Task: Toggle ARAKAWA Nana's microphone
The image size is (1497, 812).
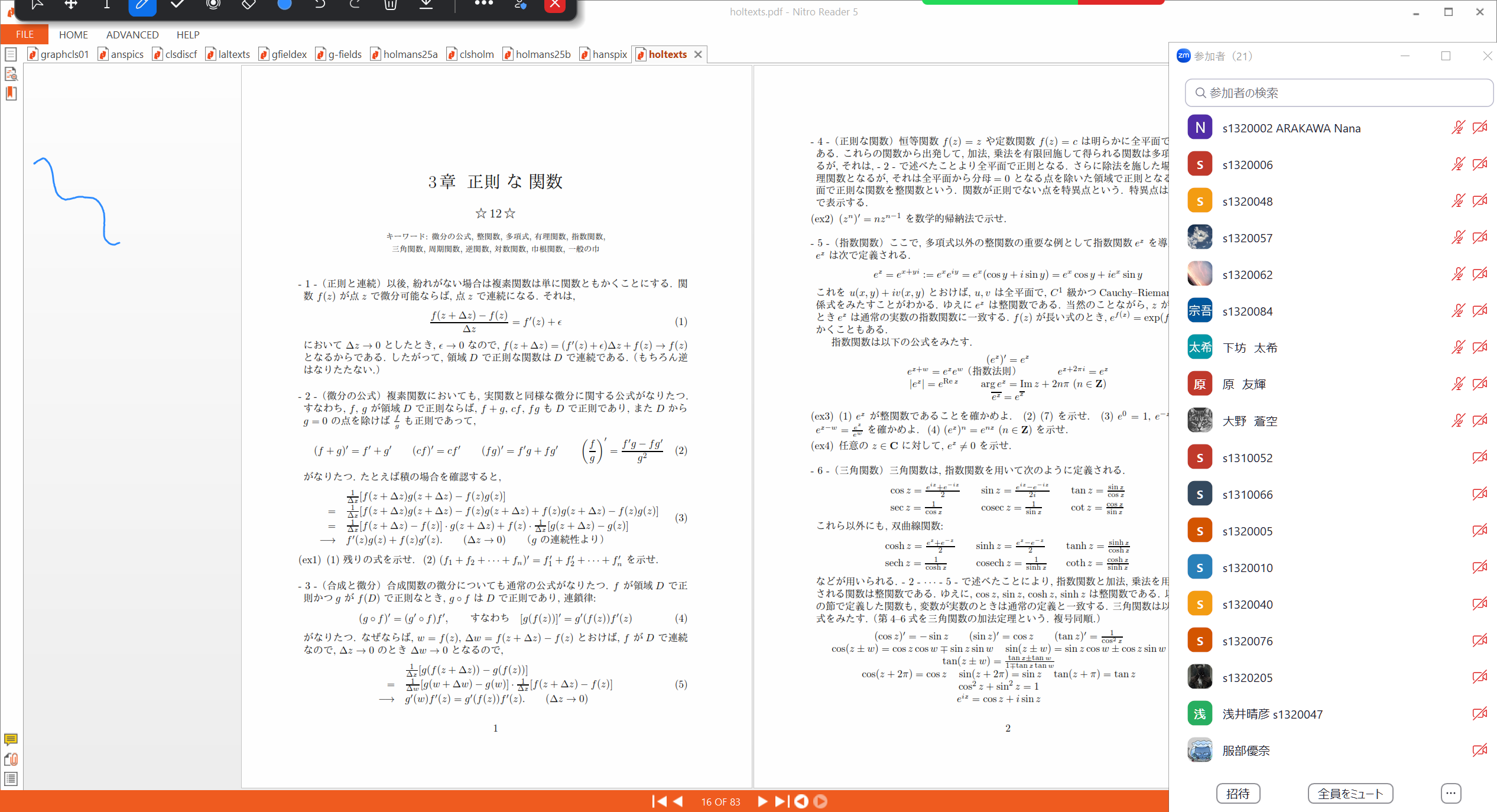Action: 1458,128
